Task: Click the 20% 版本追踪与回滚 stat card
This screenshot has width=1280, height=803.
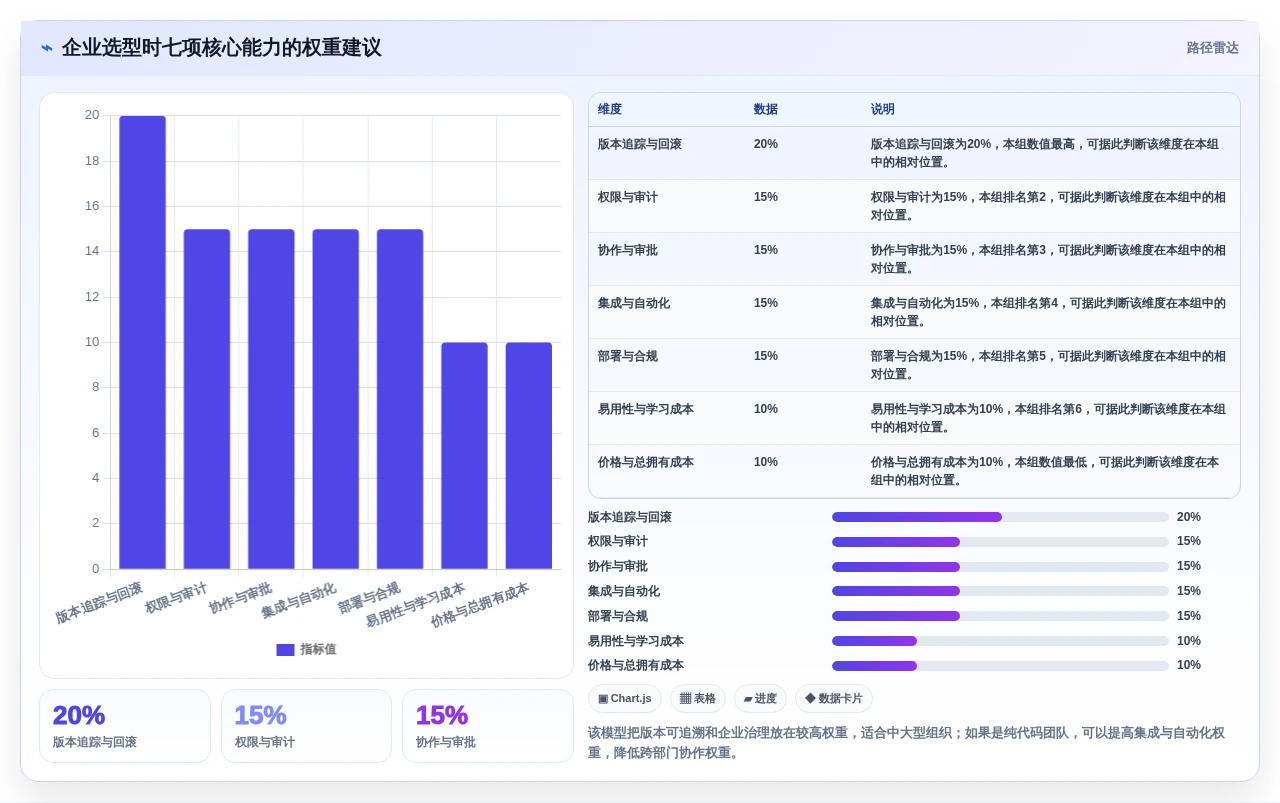Action: click(x=125, y=726)
